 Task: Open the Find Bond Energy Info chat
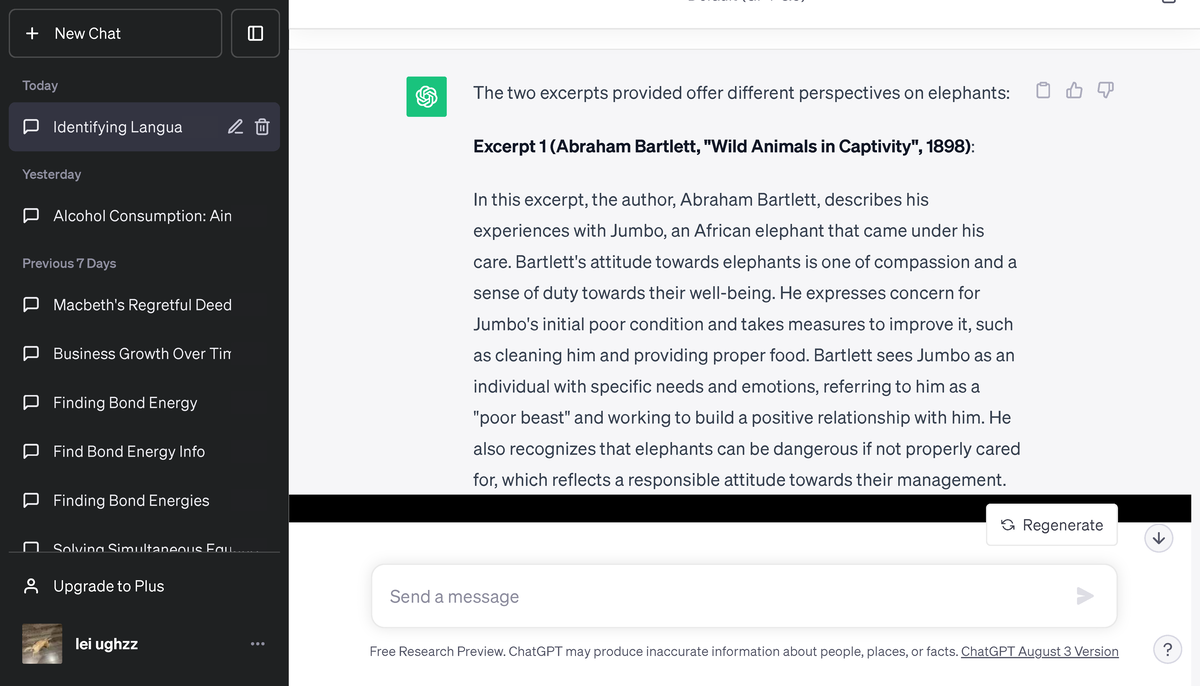coord(129,452)
